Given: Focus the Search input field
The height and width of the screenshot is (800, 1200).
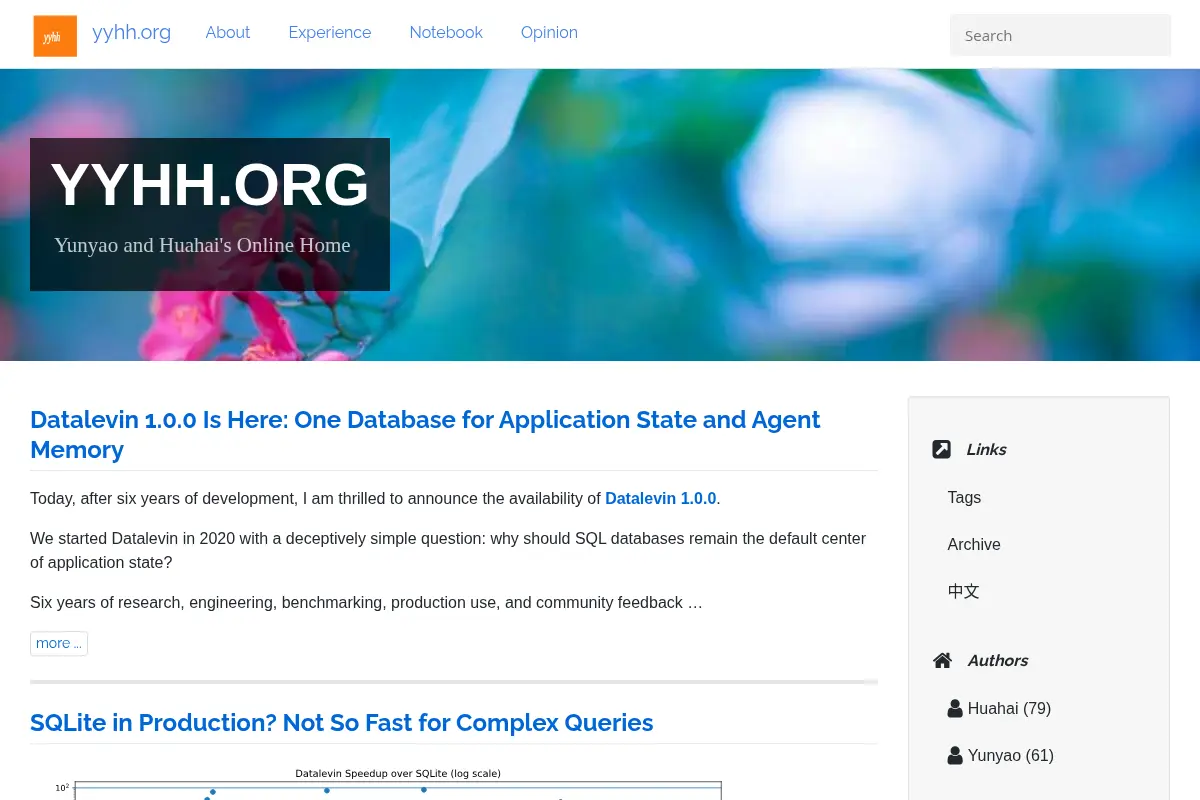Looking at the screenshot, I should point(1060,35).
